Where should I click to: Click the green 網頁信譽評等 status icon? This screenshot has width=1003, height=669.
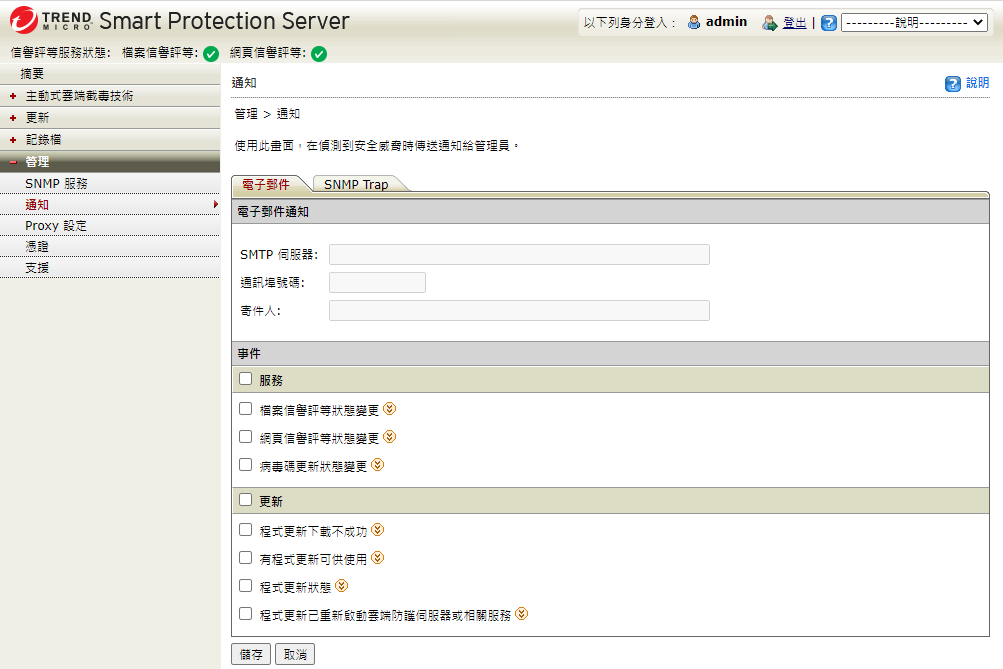click(x=319, y=54)
